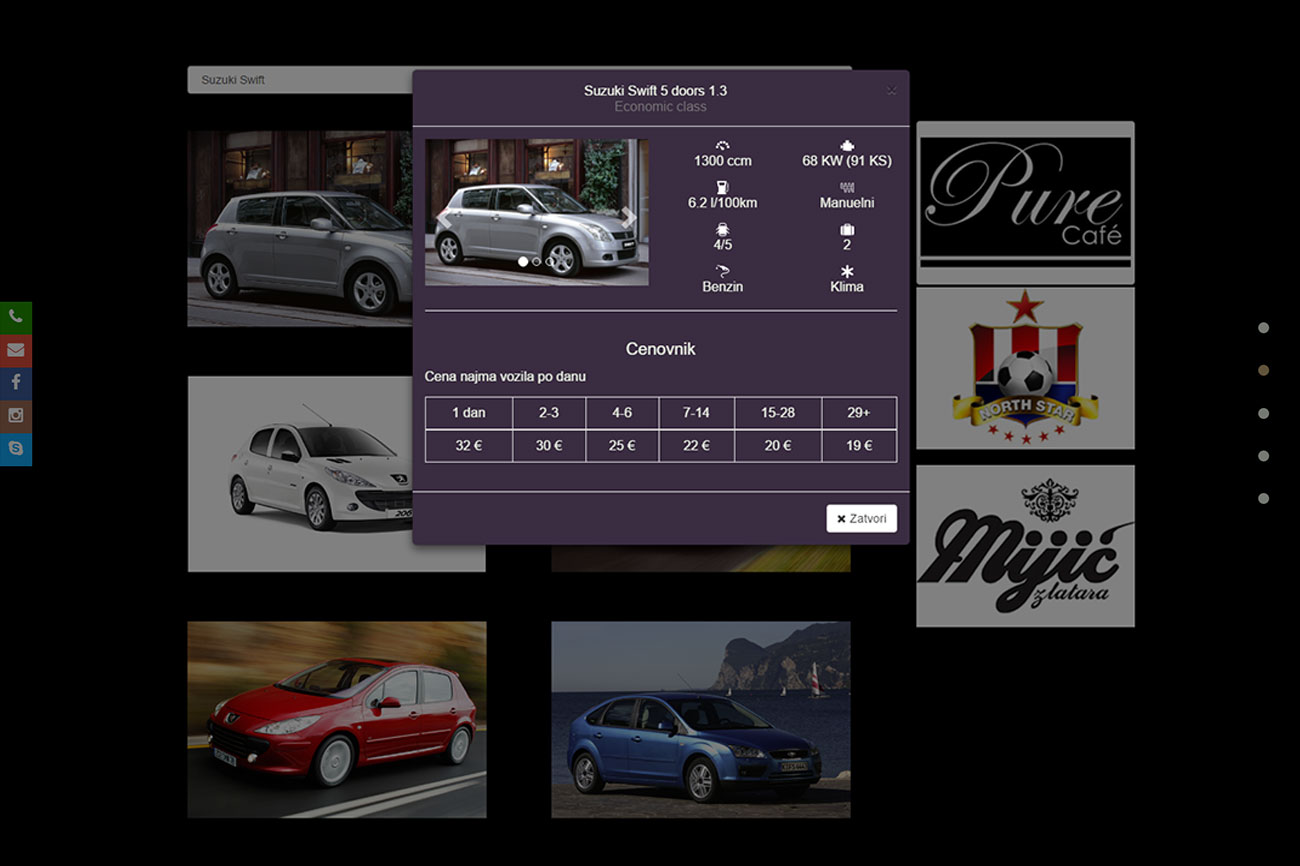Open the white Peugeot 206 thumbnail

click(300, 474)
